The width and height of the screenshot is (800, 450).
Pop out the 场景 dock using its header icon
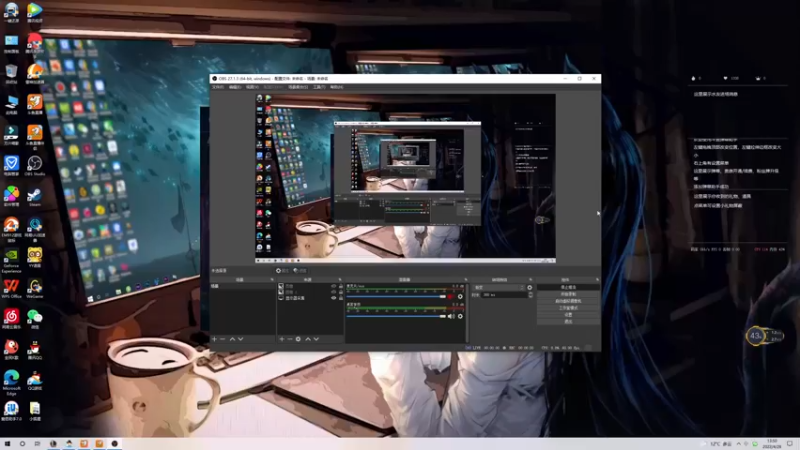click(272, 280)
